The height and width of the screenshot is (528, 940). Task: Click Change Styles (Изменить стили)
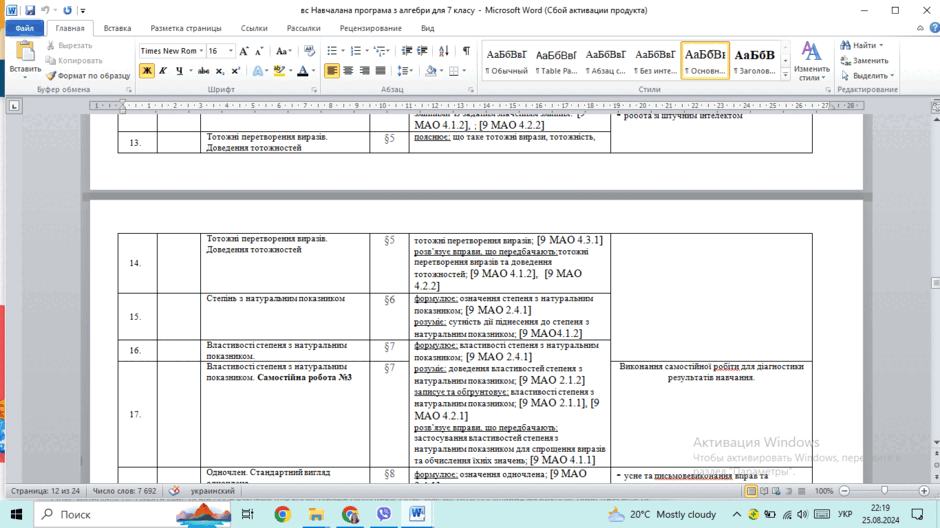(x=811, y=61)
